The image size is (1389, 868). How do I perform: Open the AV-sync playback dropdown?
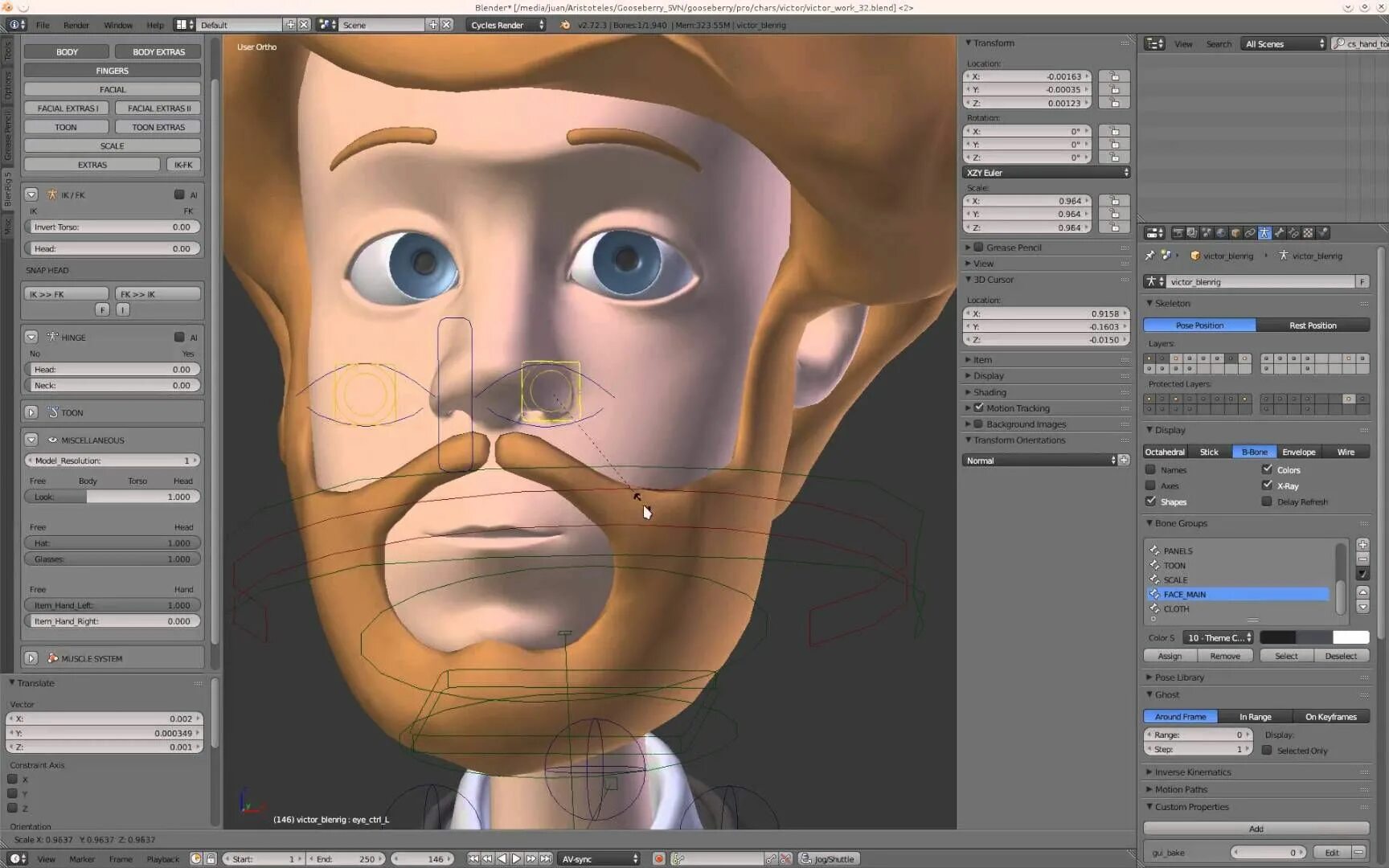pos(600,858)
